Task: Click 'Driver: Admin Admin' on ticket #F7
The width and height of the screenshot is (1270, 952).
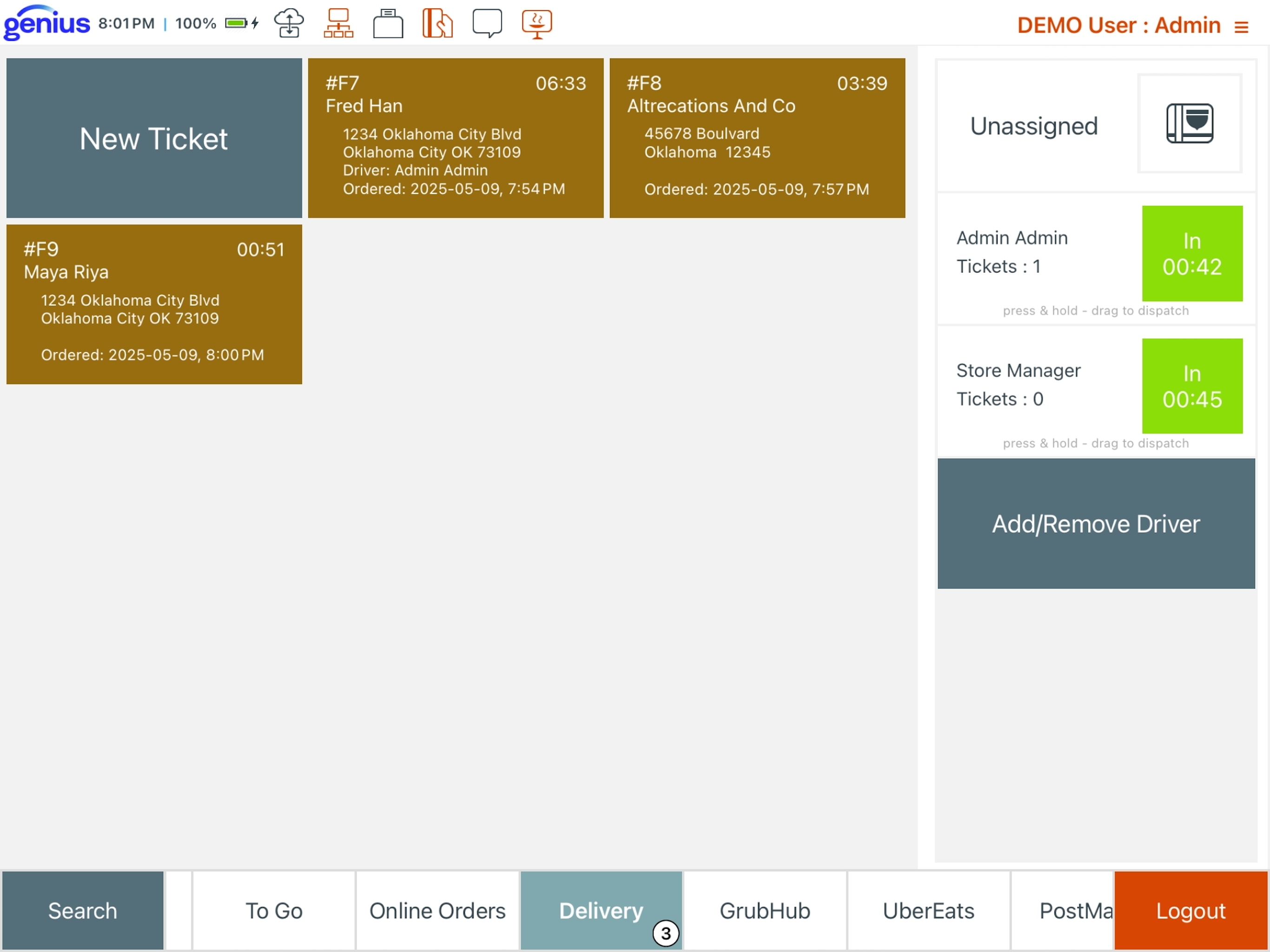Action: point(415,170)
